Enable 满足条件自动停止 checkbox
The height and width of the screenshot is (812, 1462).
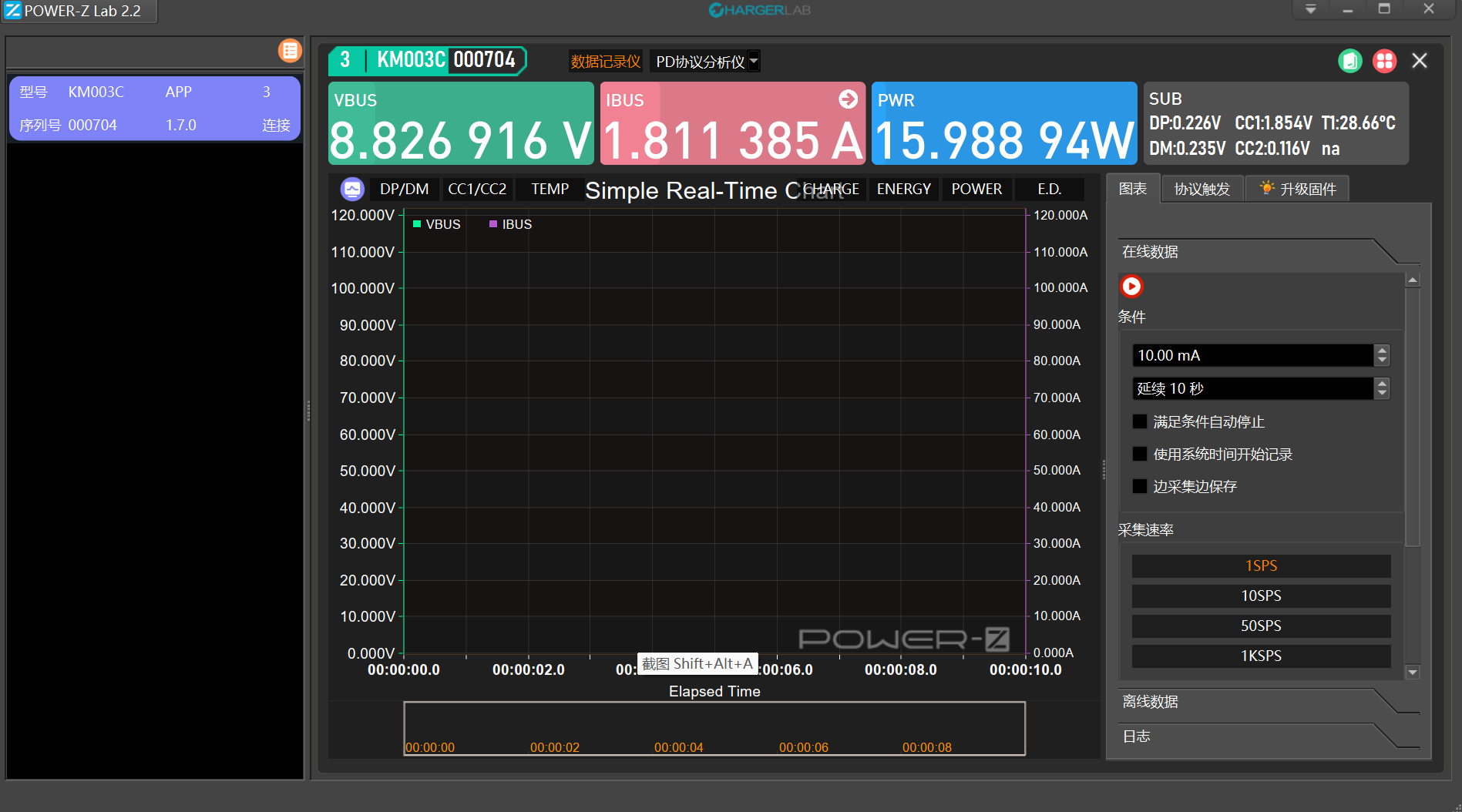coord(1140,421)
